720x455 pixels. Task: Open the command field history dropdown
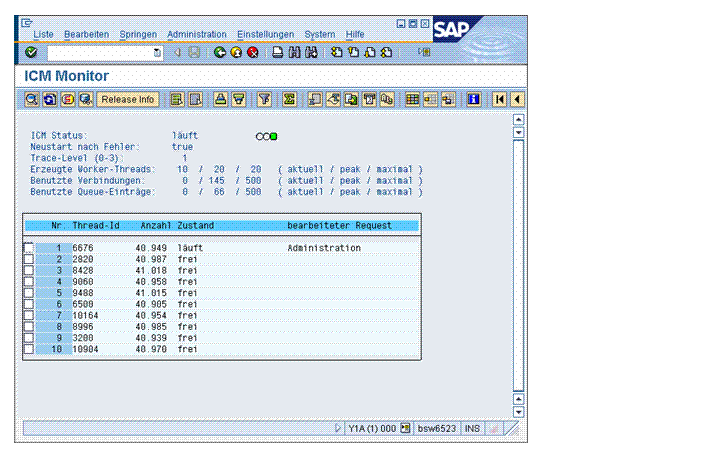pos(157,53)
